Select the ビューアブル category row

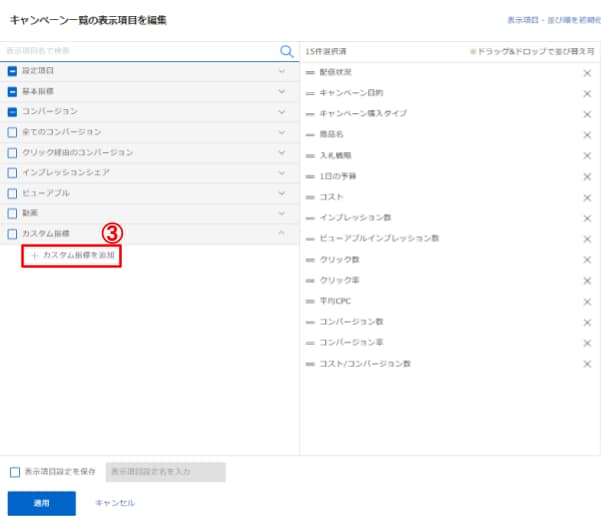click(x=140, y=193)
